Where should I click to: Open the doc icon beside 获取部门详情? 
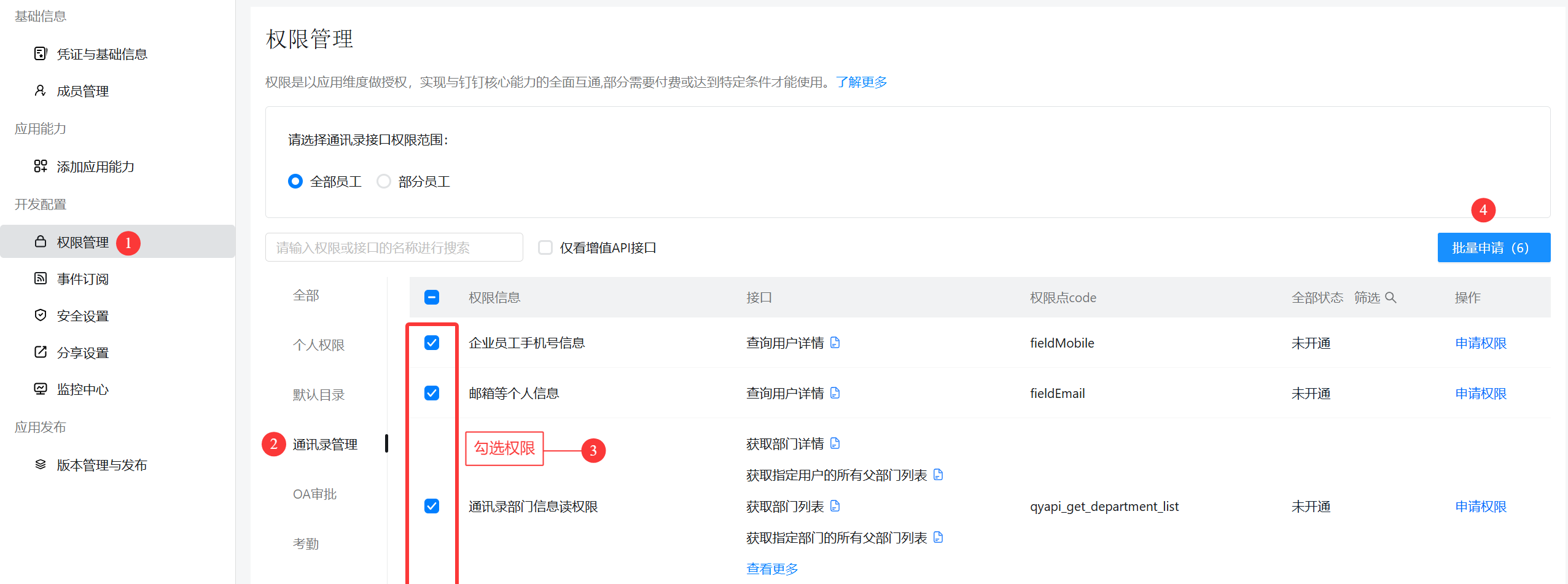tap(835, 443)
